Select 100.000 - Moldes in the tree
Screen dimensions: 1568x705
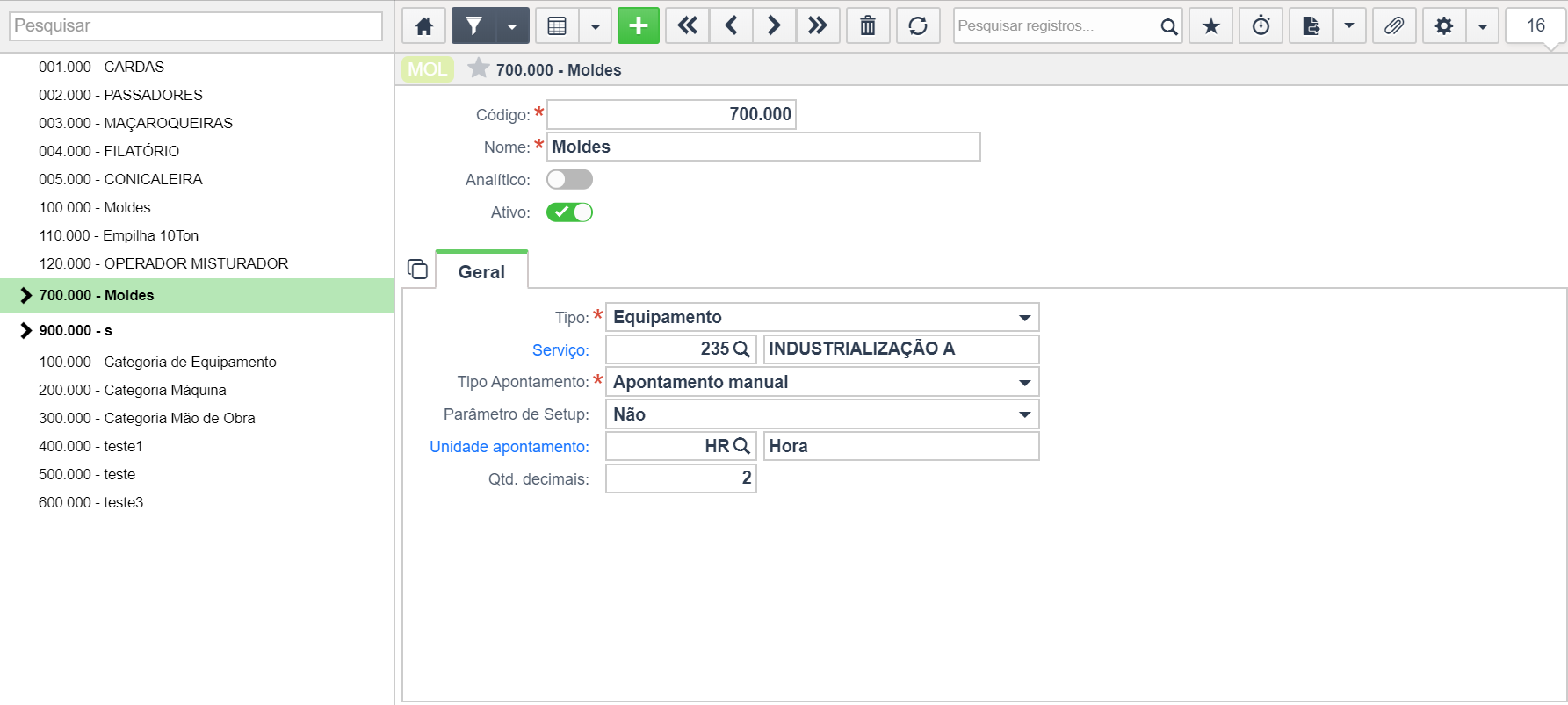tap(95, 207)
